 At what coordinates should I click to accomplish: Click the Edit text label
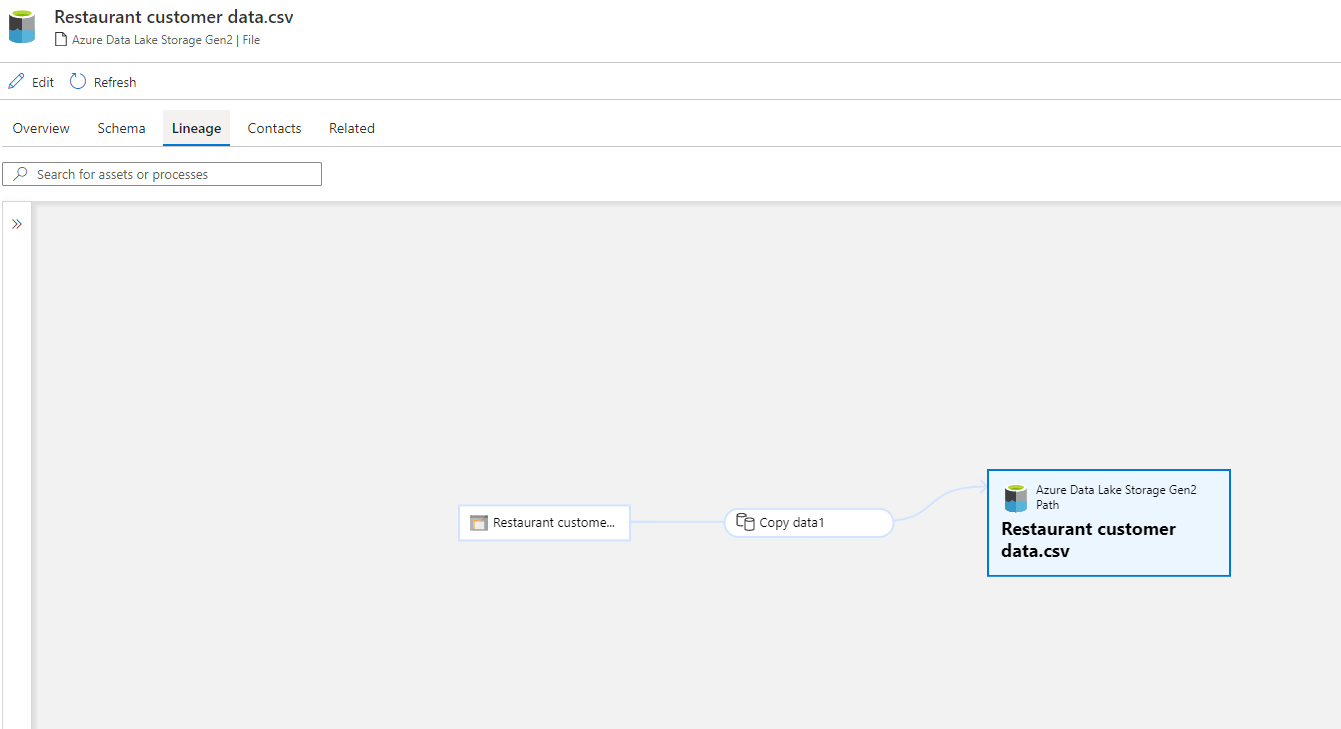[x=43, y=82]
